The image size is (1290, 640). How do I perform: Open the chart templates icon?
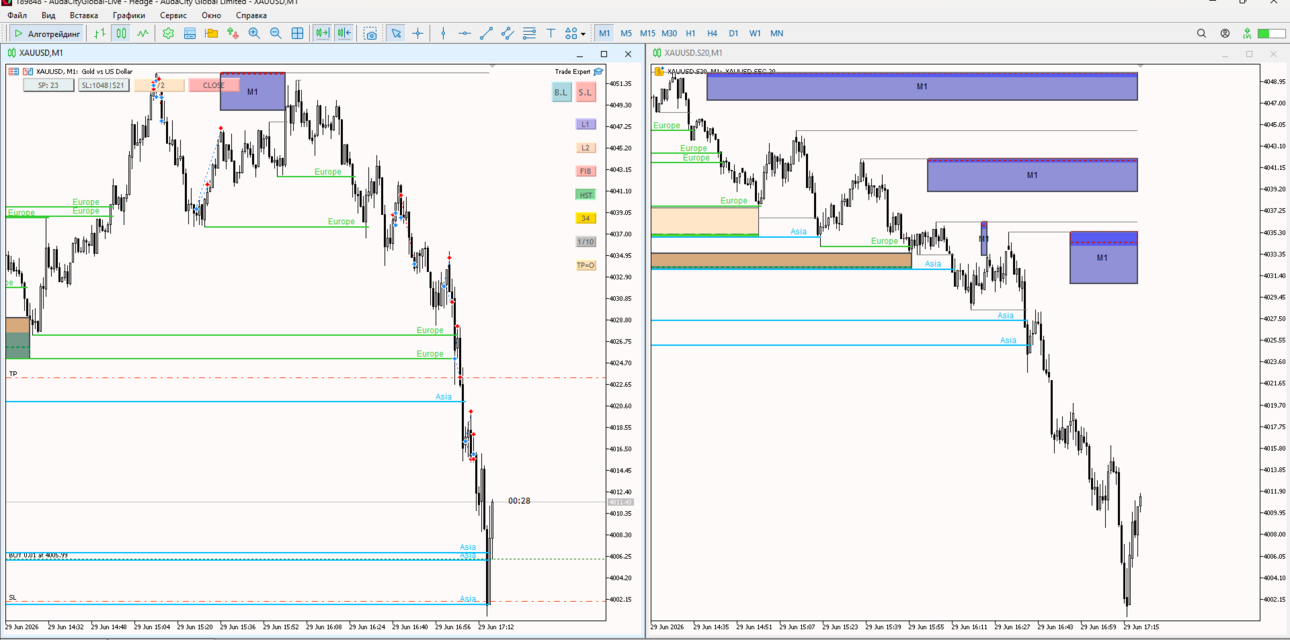click(190, 33)
